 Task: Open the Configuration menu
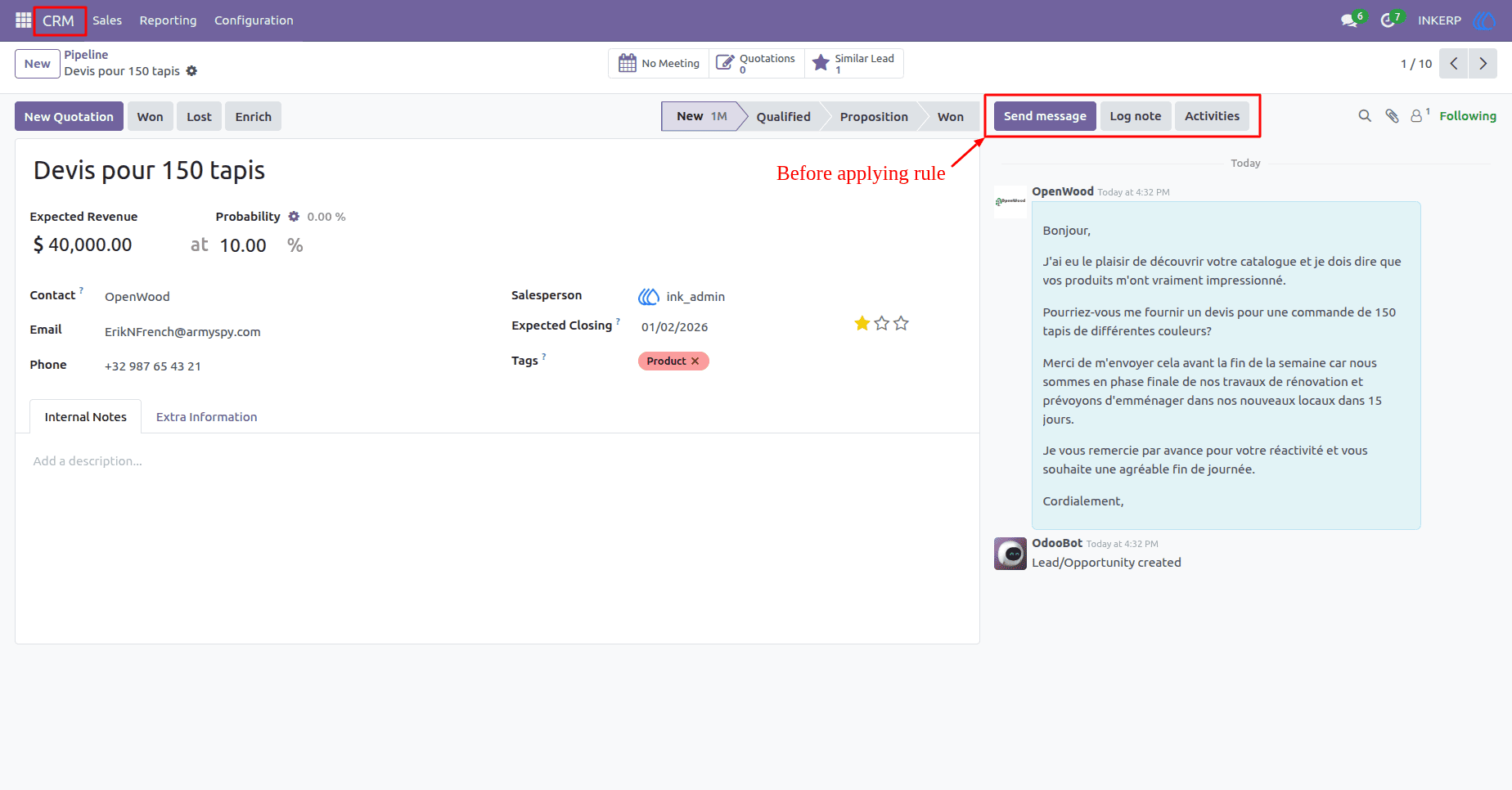coord(254,20)
